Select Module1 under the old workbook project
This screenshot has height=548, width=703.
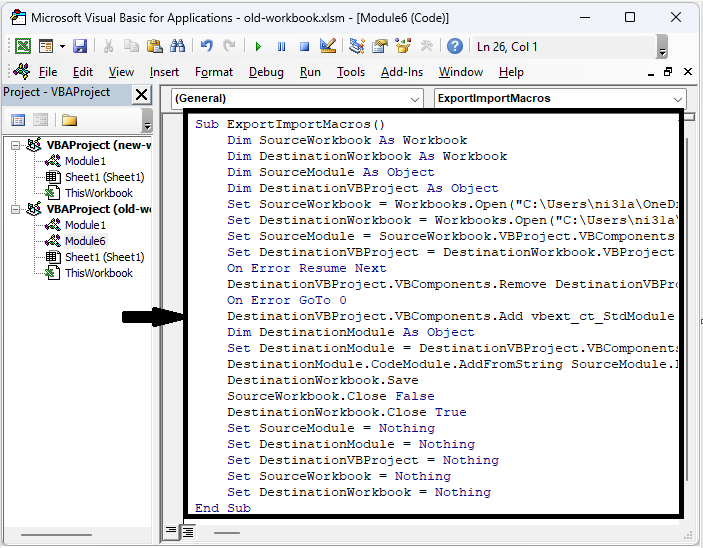point(85,225)
